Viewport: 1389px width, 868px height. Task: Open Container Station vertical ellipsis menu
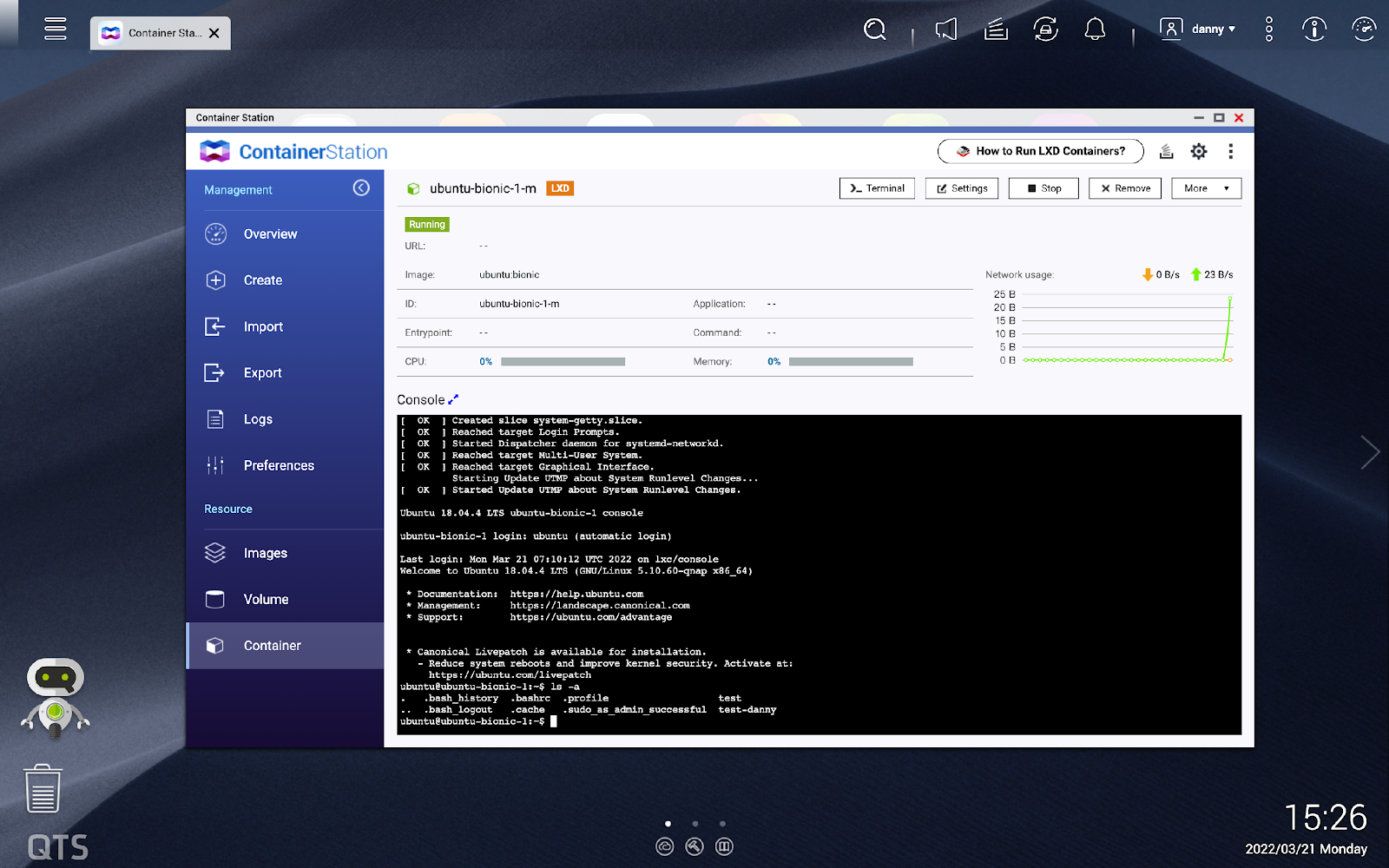click(x=1230, y=152)
